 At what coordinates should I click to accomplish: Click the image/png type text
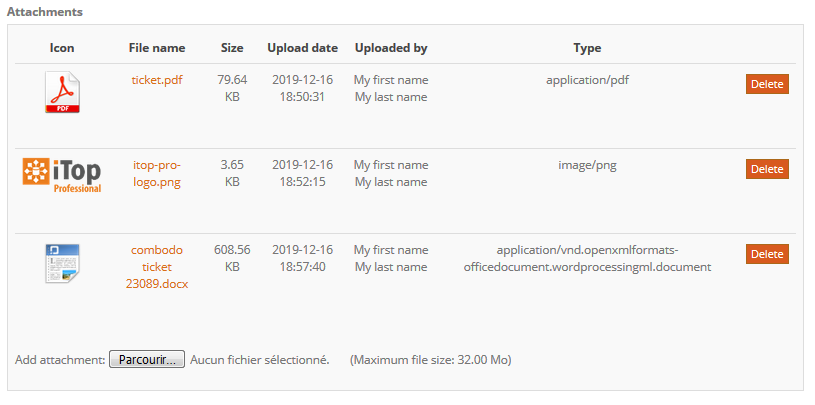(x=587, y=165)
